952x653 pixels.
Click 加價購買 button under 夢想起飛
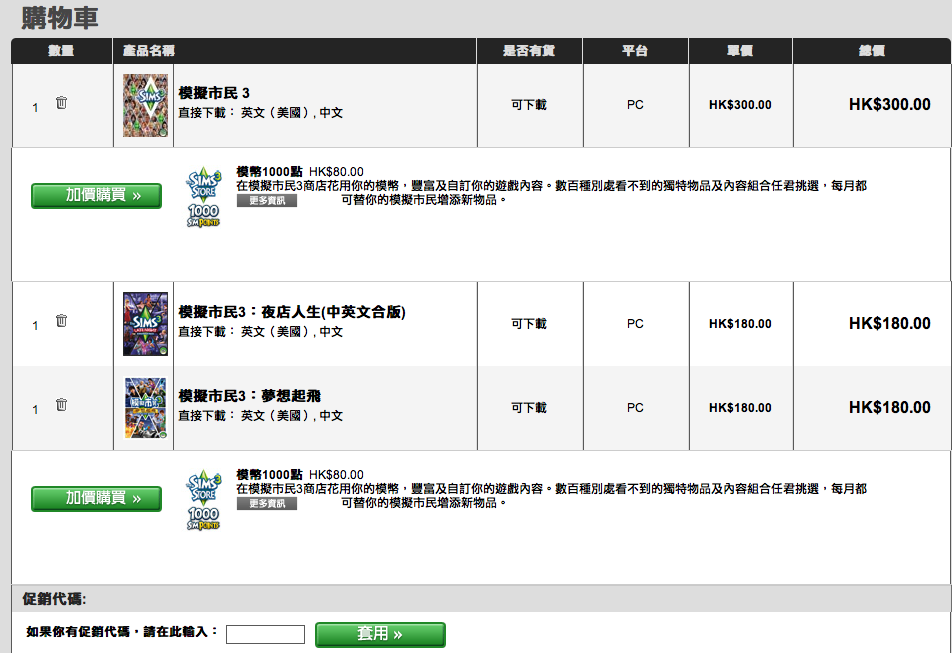pos(97,498)
